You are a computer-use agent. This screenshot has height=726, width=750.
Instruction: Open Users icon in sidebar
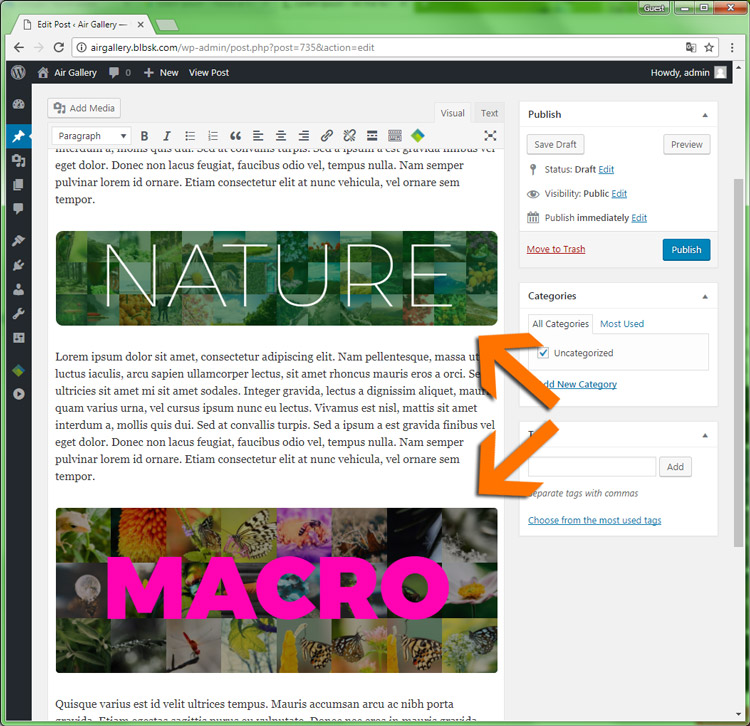[x=19, y=289]
